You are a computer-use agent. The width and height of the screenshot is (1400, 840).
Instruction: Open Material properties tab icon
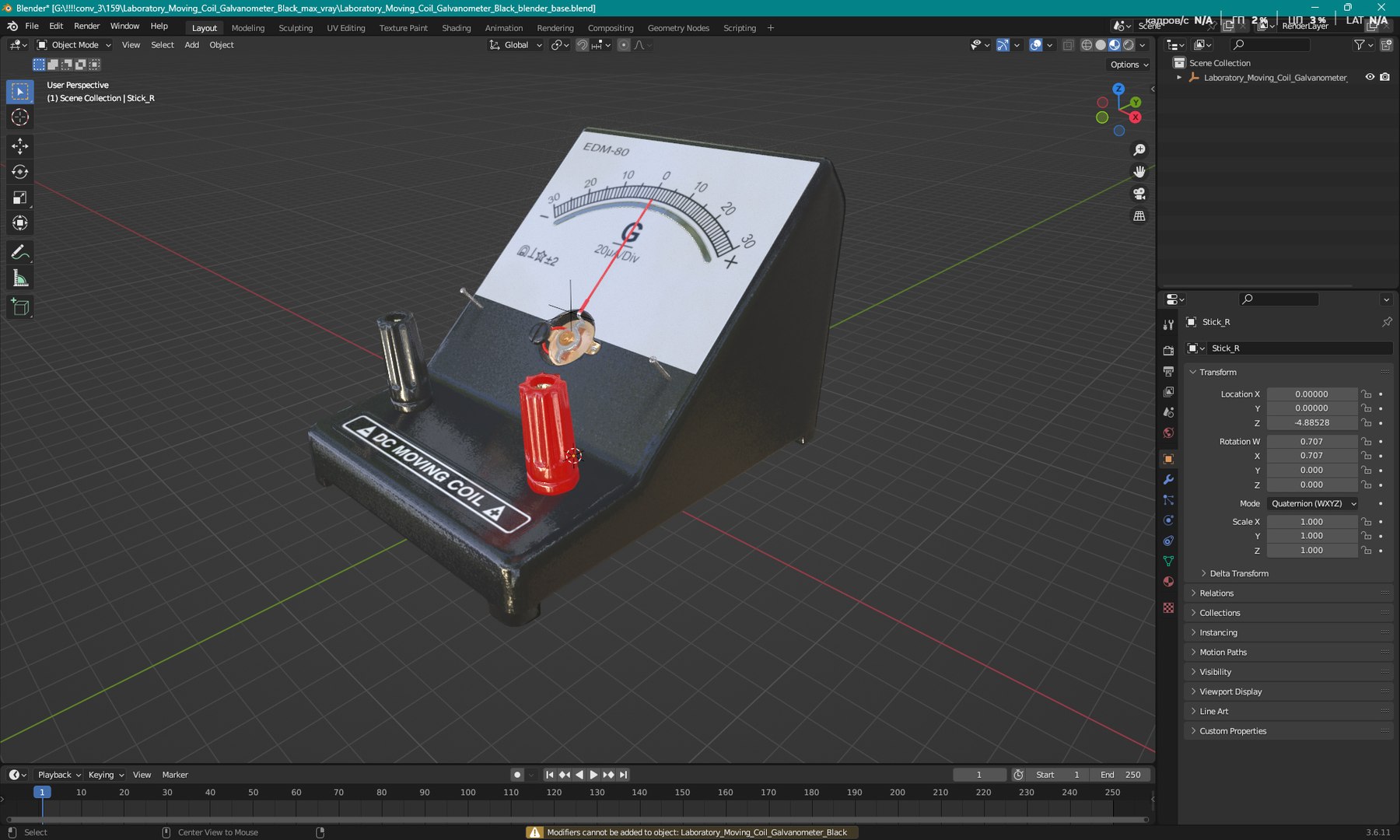click(1168, 582)
